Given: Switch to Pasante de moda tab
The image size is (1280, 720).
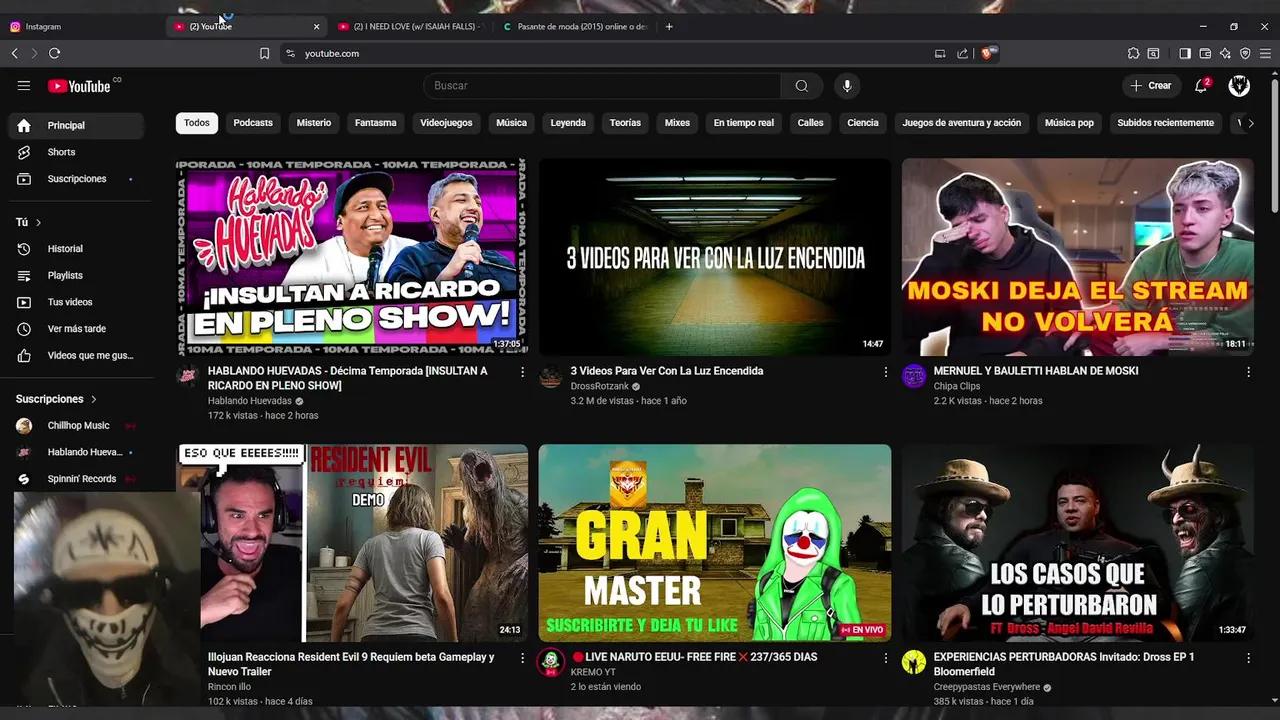Looking at the screenshot, I should coord(575,27).
